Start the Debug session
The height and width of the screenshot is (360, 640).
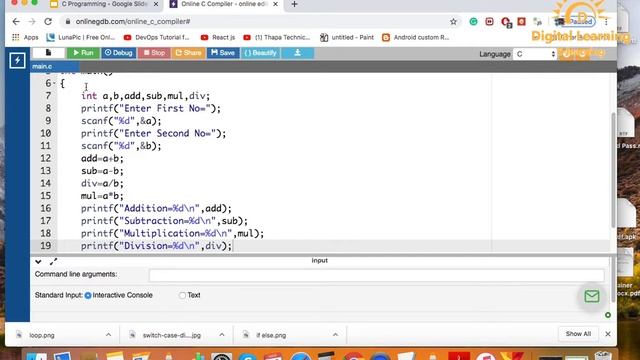coord(118,53)
